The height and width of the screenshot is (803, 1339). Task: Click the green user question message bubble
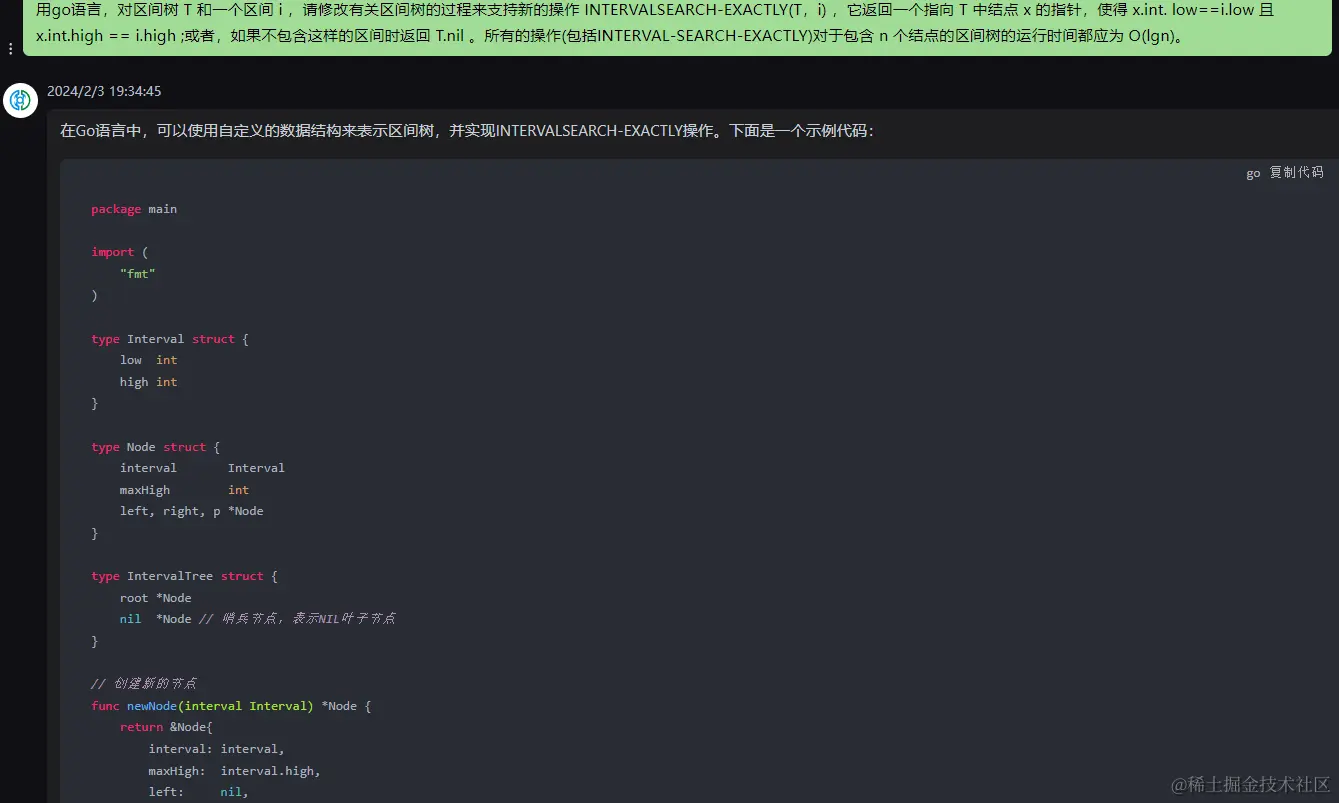pyautogui.click(x=678, y=27)
